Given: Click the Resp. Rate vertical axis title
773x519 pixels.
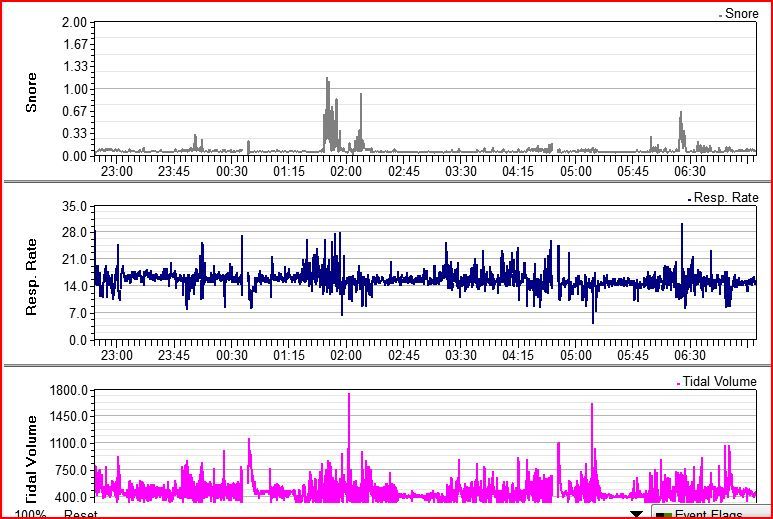Looking at the screenshot, I should point(31,277).
